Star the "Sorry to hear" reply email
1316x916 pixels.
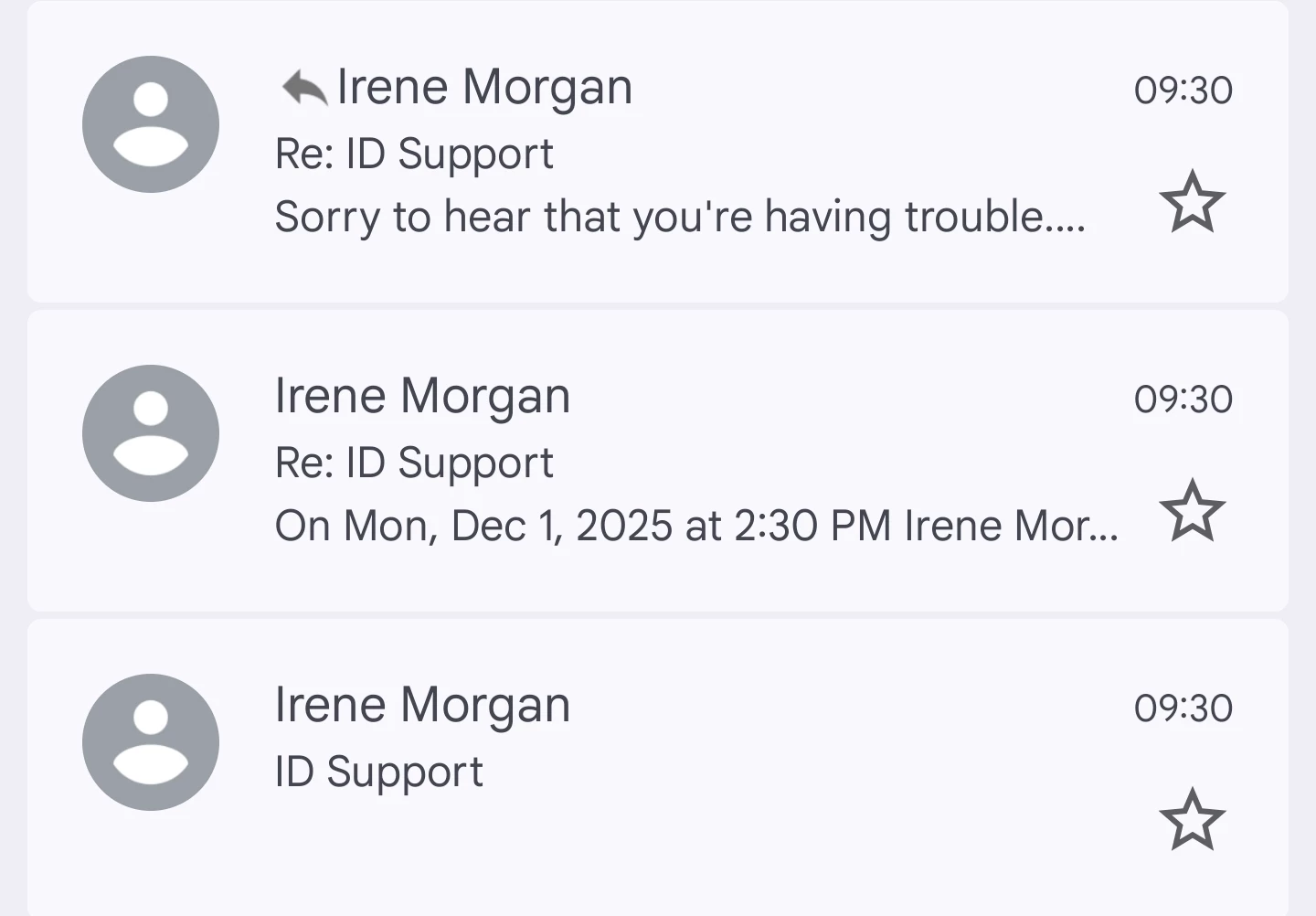(1192, 202)
